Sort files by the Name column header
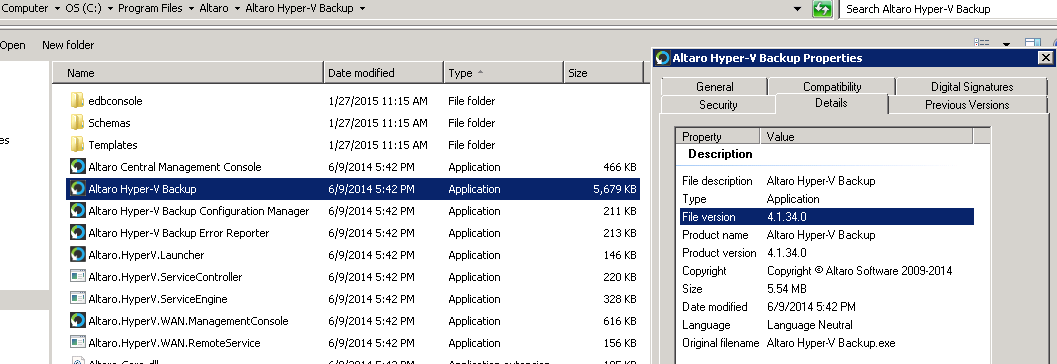 point(187,73)
